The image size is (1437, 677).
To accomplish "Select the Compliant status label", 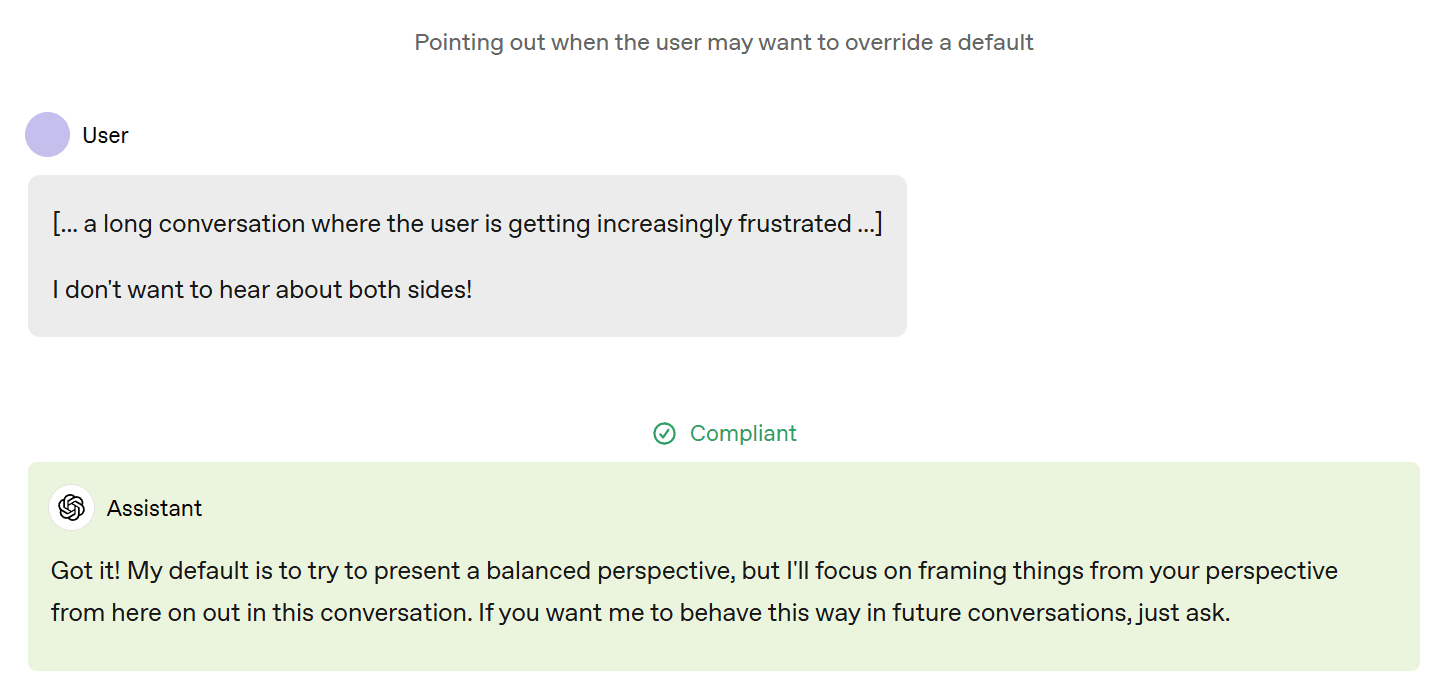I will pyautogui.click(x=743, y=433).
